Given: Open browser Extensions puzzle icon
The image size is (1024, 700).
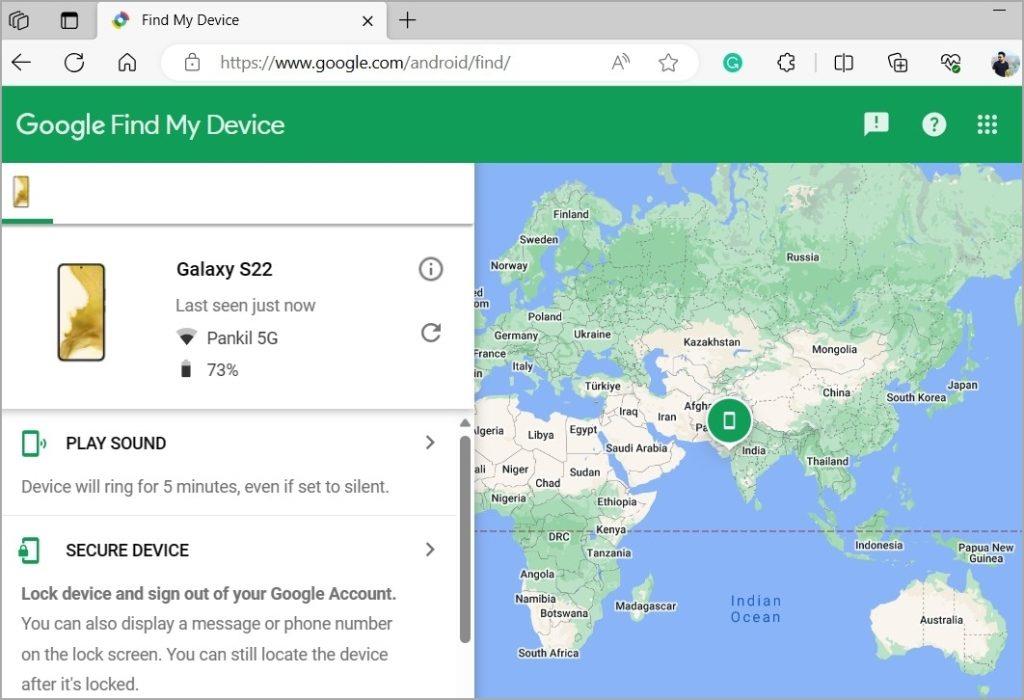Looking at the screenshot, I should [x=786, y=63].
